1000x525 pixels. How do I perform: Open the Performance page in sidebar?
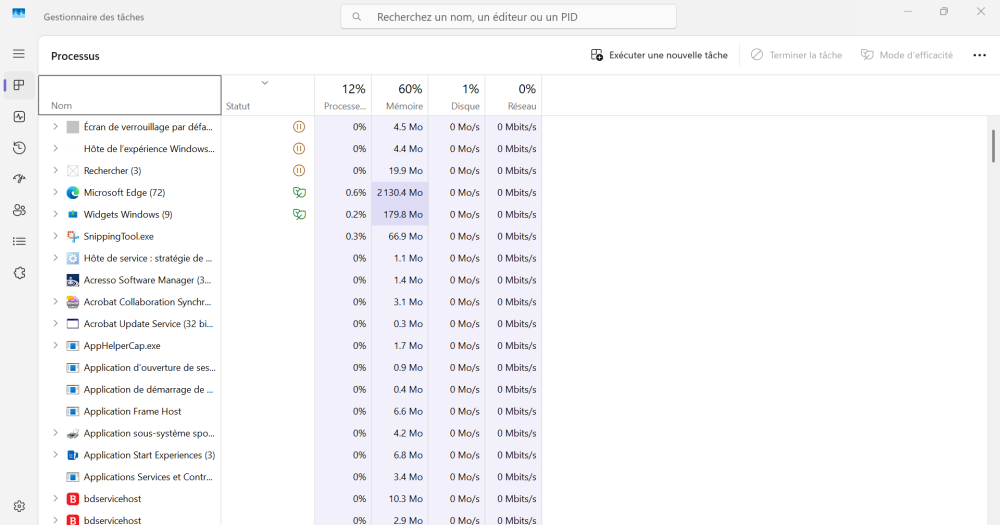pos(19,117)
